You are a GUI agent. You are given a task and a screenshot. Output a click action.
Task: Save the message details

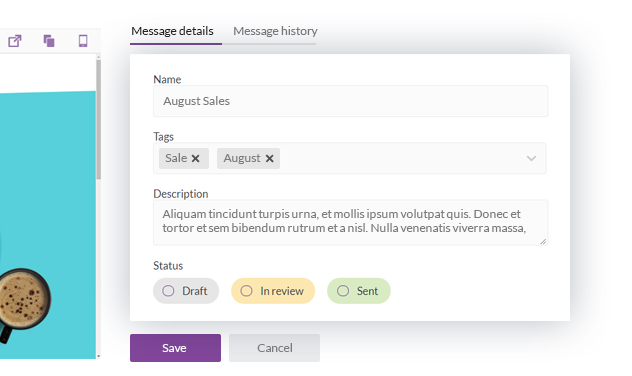coord(175,348)
